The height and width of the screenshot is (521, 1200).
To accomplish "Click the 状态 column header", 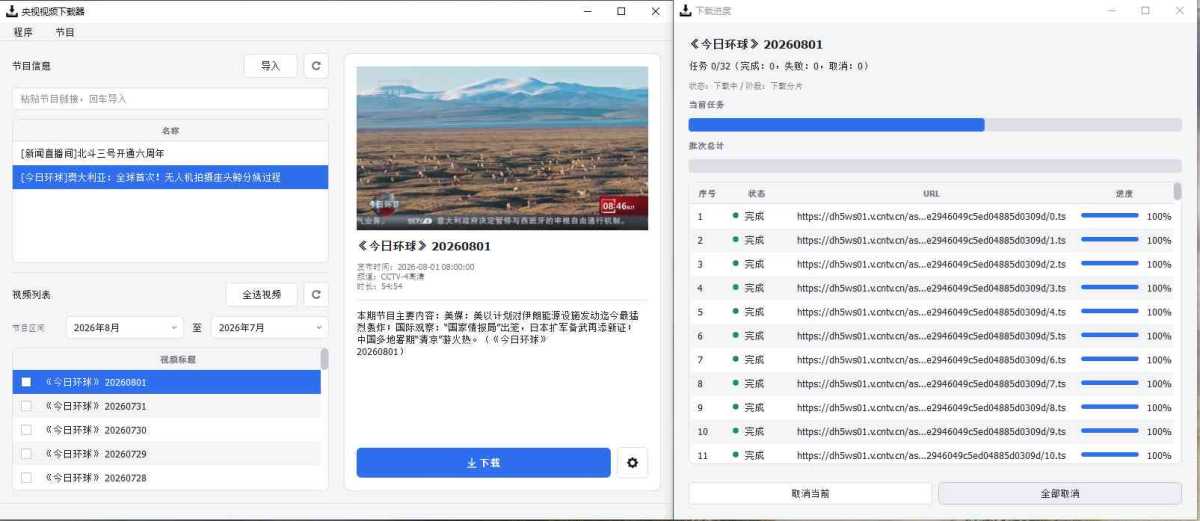I will click(x=756, y=194).
